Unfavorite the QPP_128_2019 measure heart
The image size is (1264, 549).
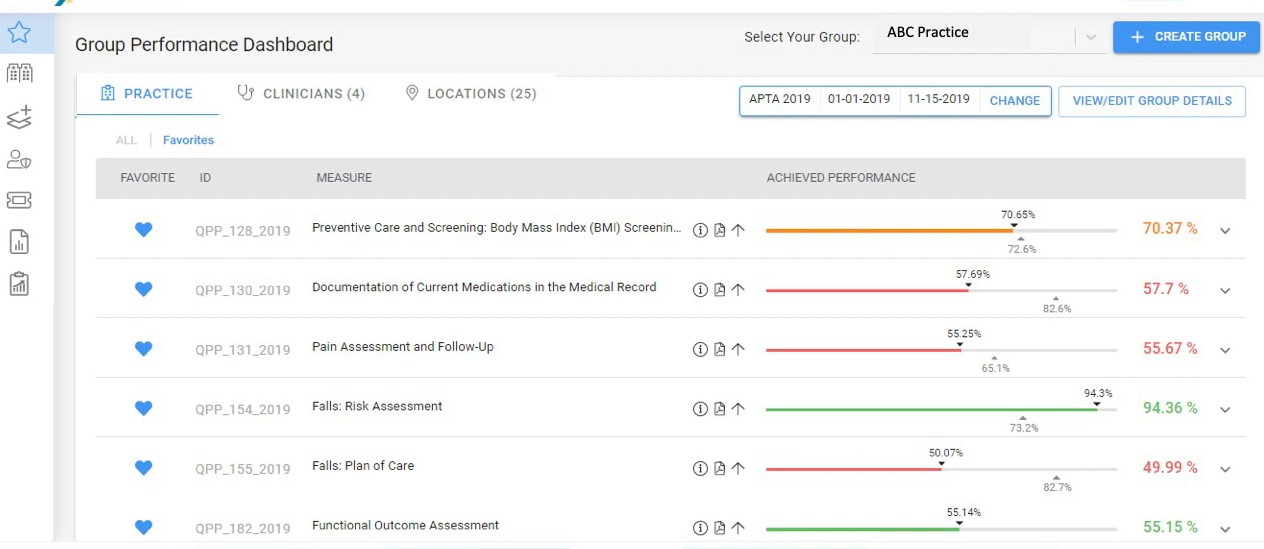click(x=143, y=230)
